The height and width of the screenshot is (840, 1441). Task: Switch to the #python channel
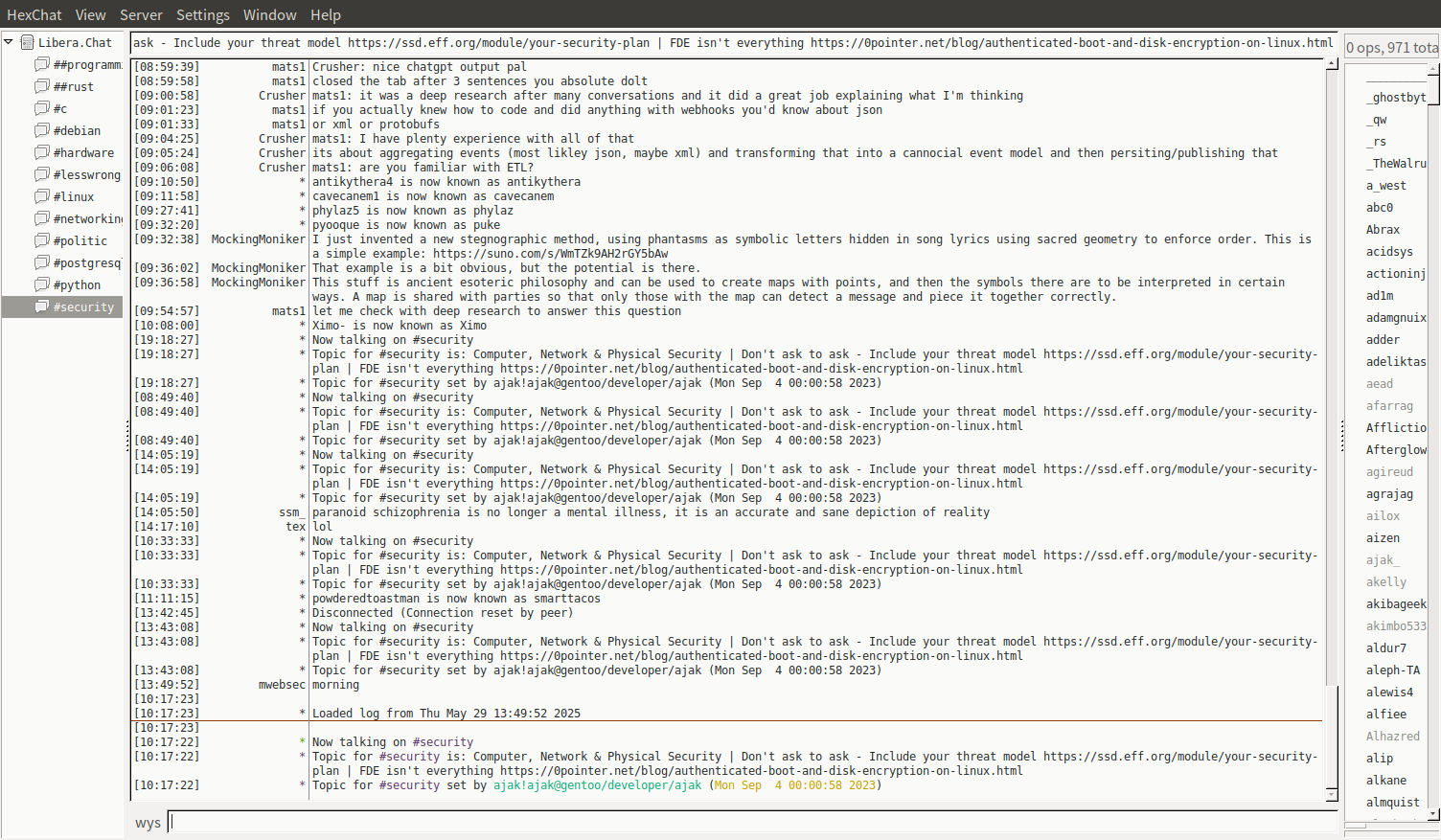click(77, 285)
